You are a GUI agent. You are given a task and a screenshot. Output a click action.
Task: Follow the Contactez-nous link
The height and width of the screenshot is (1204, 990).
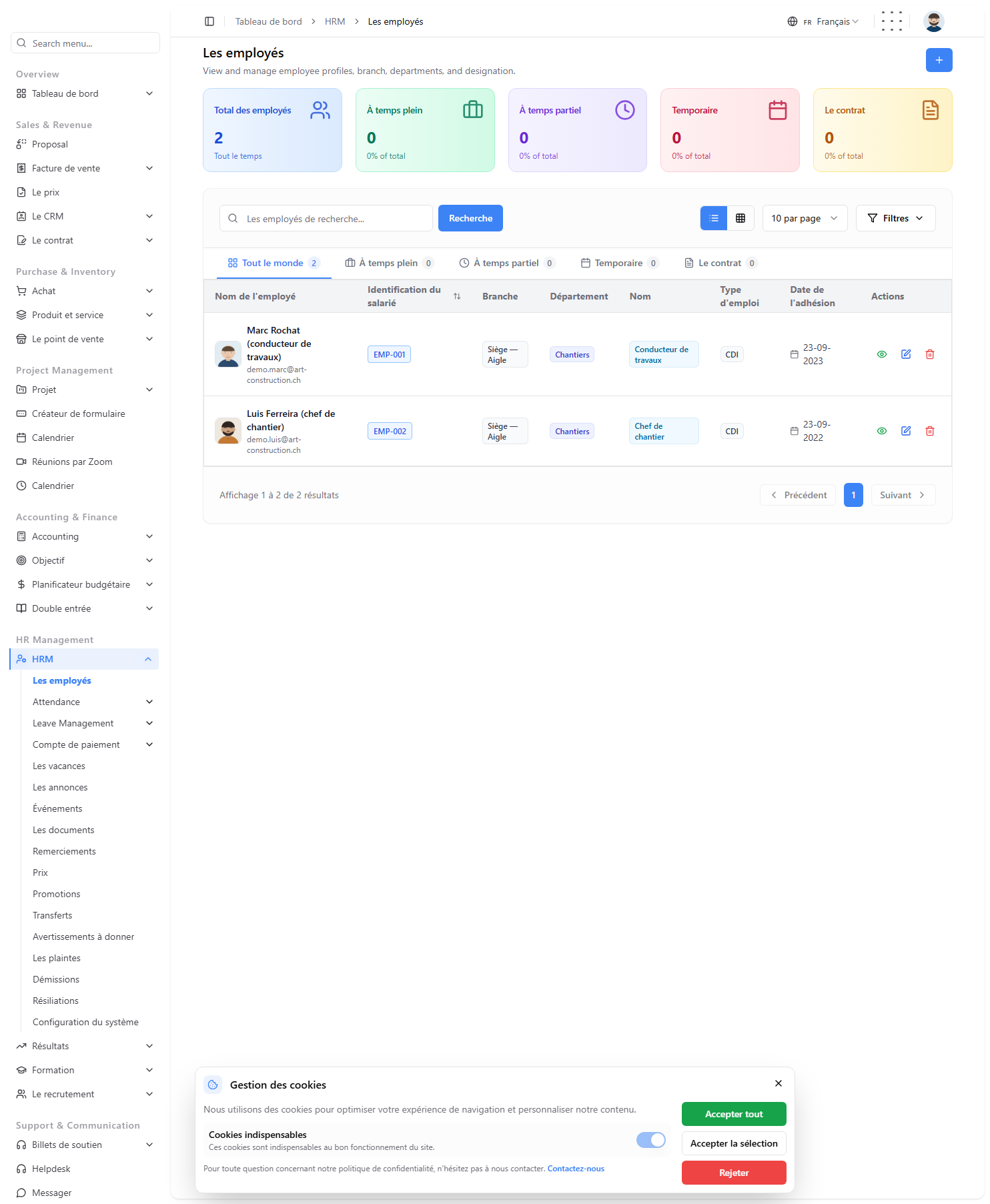(576, 1169)
